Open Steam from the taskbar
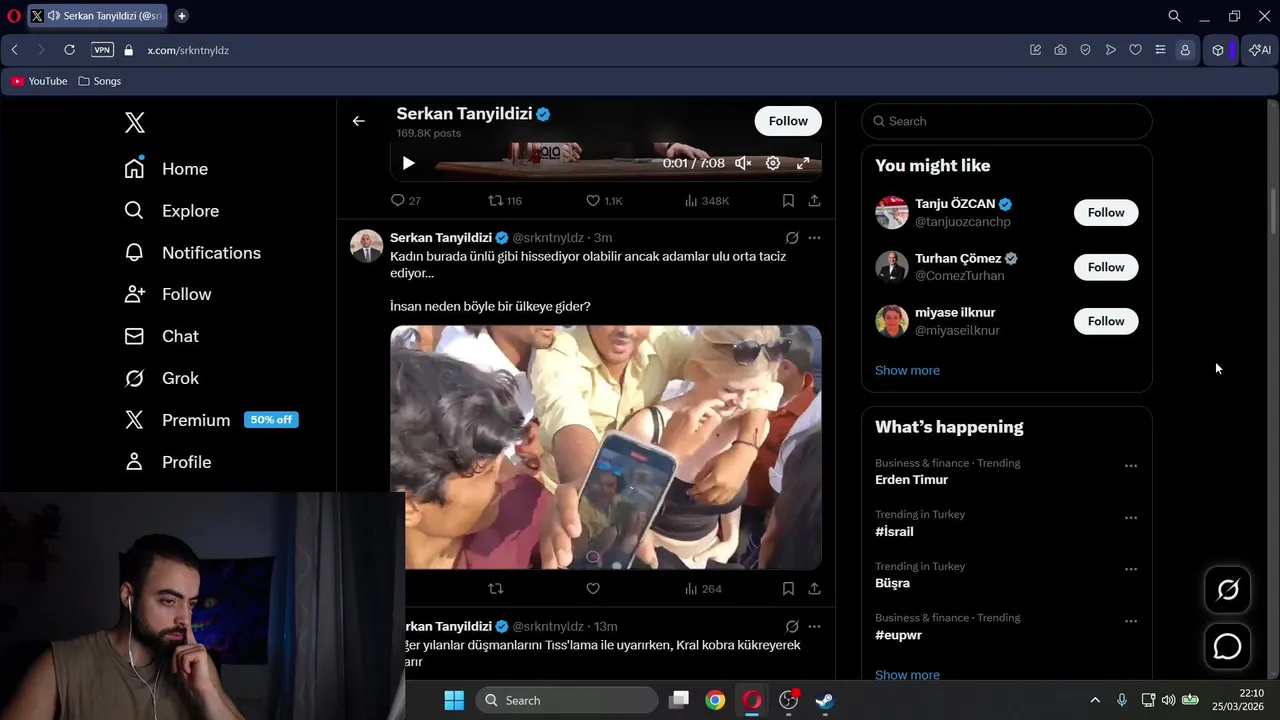Screen dimensions: 1280x720 pos(825,700)
